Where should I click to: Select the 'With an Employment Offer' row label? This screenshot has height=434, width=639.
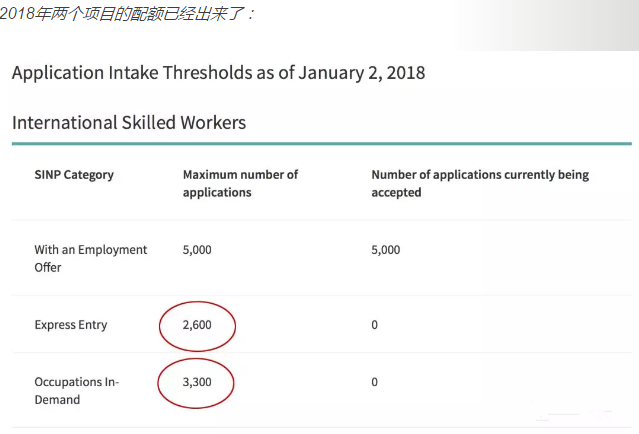[x=90, y=258]
